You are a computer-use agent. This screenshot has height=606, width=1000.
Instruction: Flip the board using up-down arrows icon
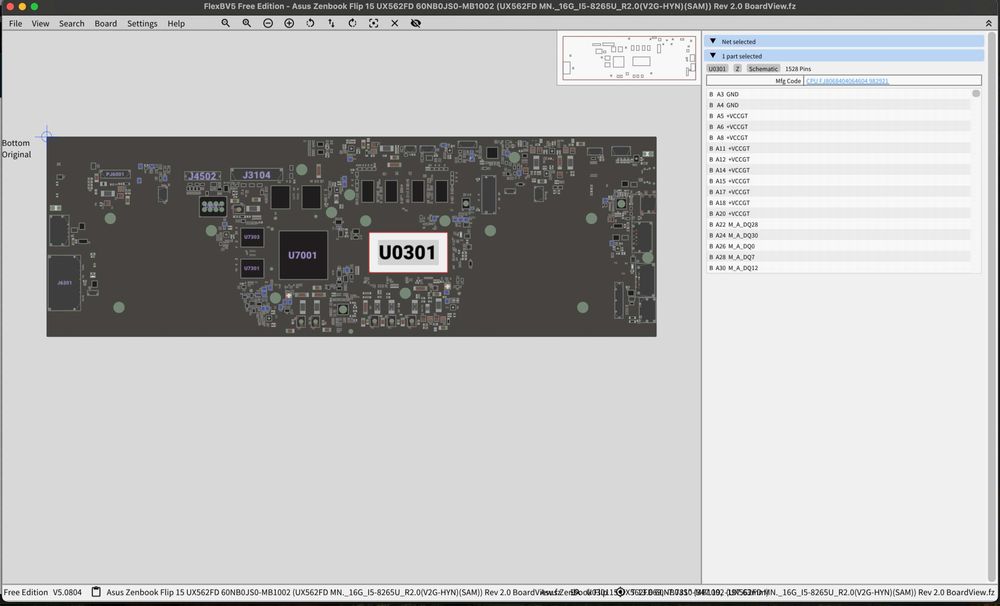(x=331, y=23)
